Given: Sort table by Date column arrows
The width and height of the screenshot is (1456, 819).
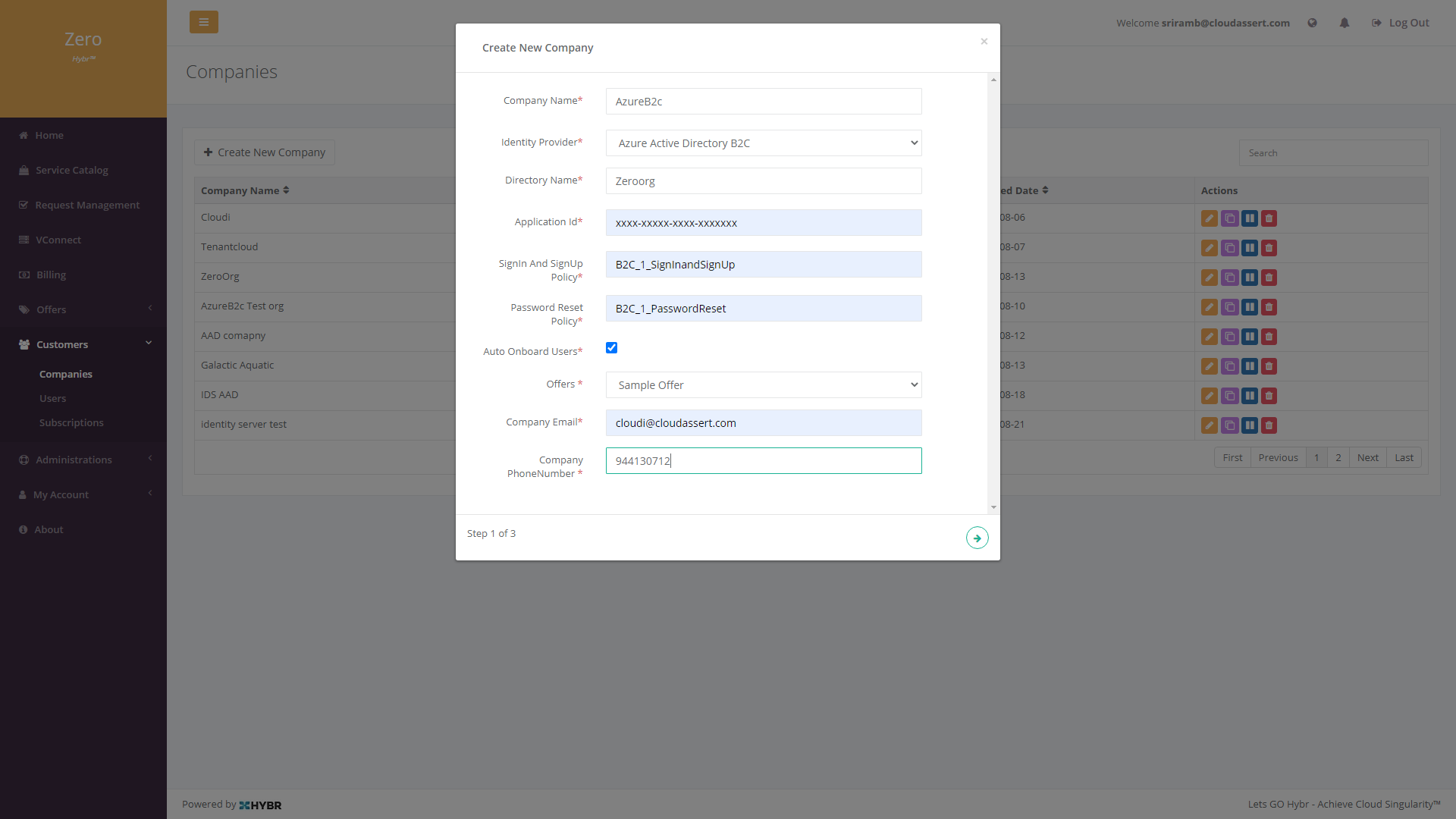Looking at the screenshot, I should click(x=1045, y=190).
